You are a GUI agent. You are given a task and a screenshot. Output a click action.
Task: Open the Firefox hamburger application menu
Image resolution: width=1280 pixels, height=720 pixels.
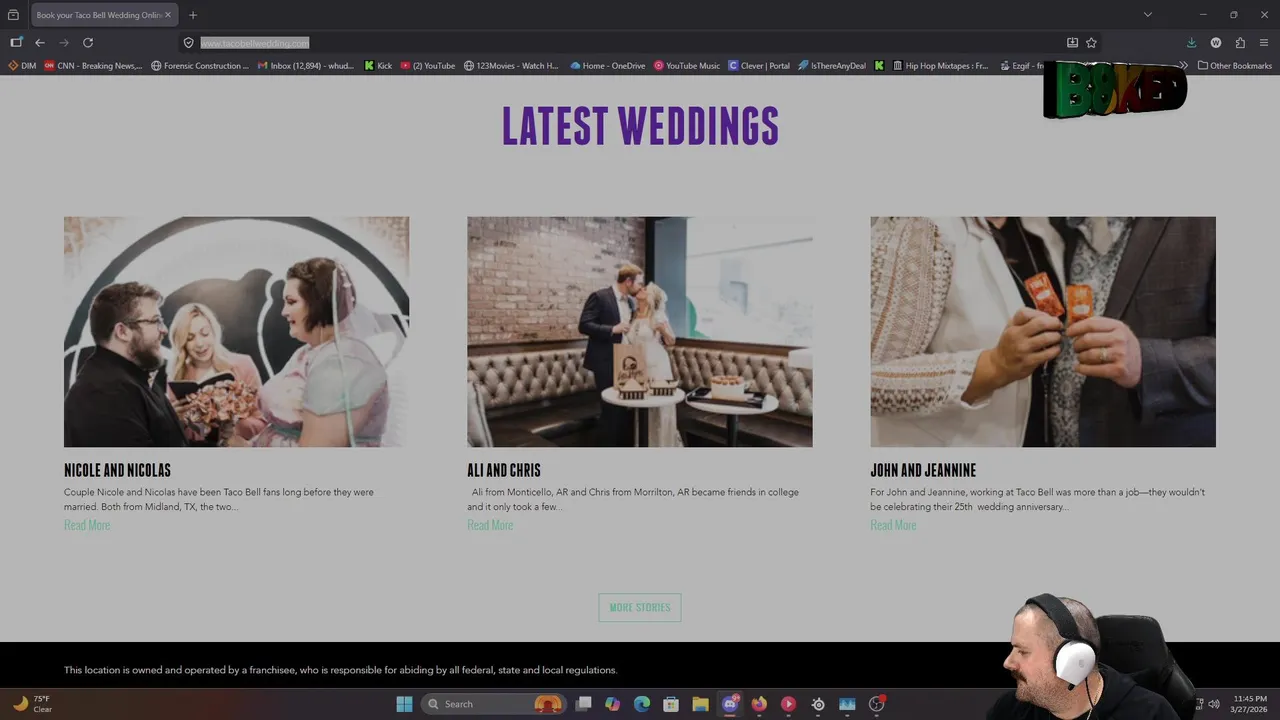pyautogui.click(x=1264, y=43)
